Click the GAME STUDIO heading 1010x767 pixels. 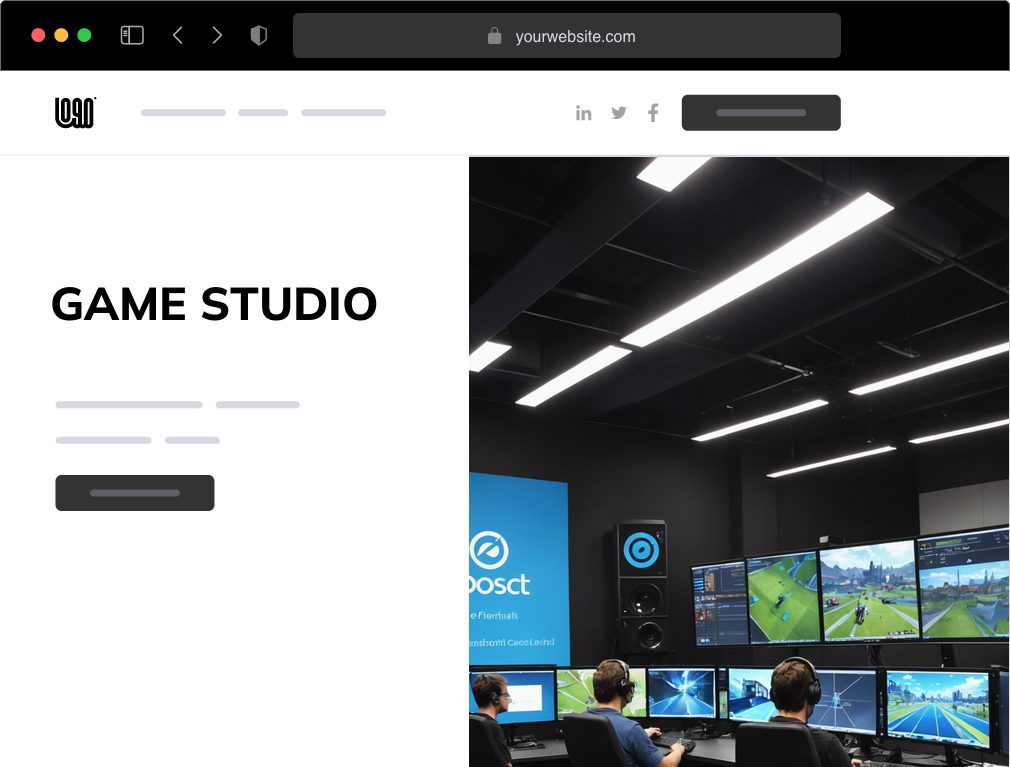(214, 304)
